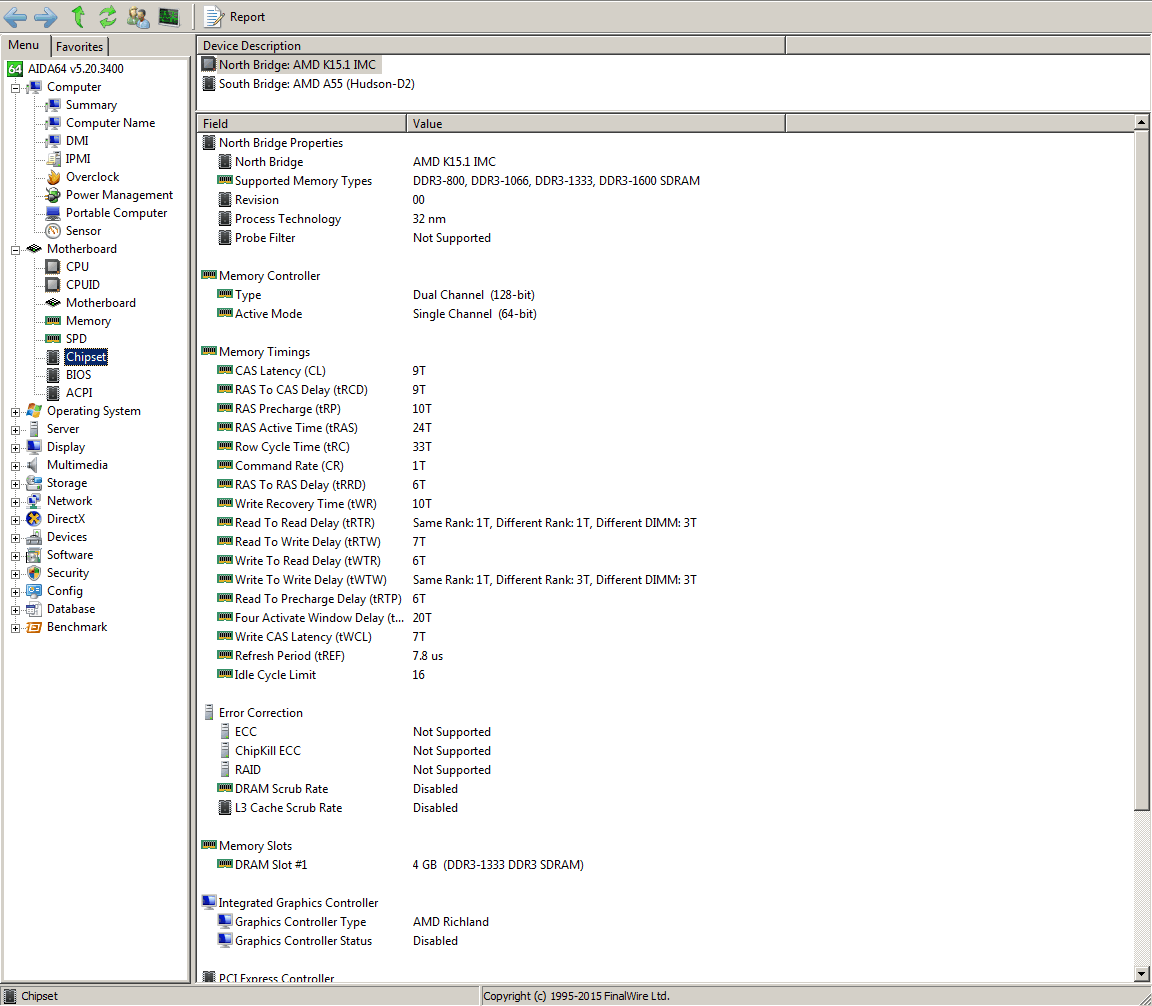Select the Menu tab
Viewport: 1152px width, 1006px height.
pos(24,46)
